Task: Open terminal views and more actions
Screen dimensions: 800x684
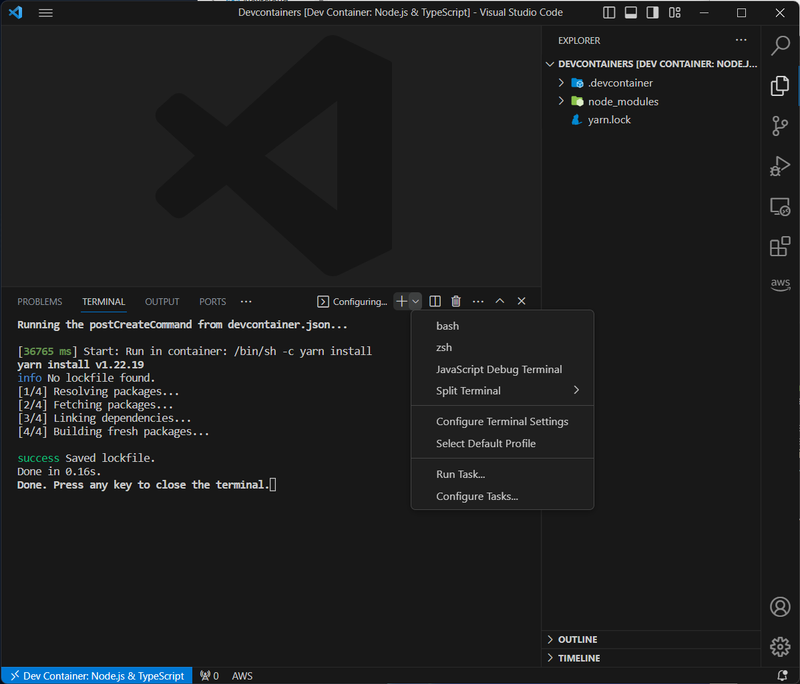Action: click(478, 301)
